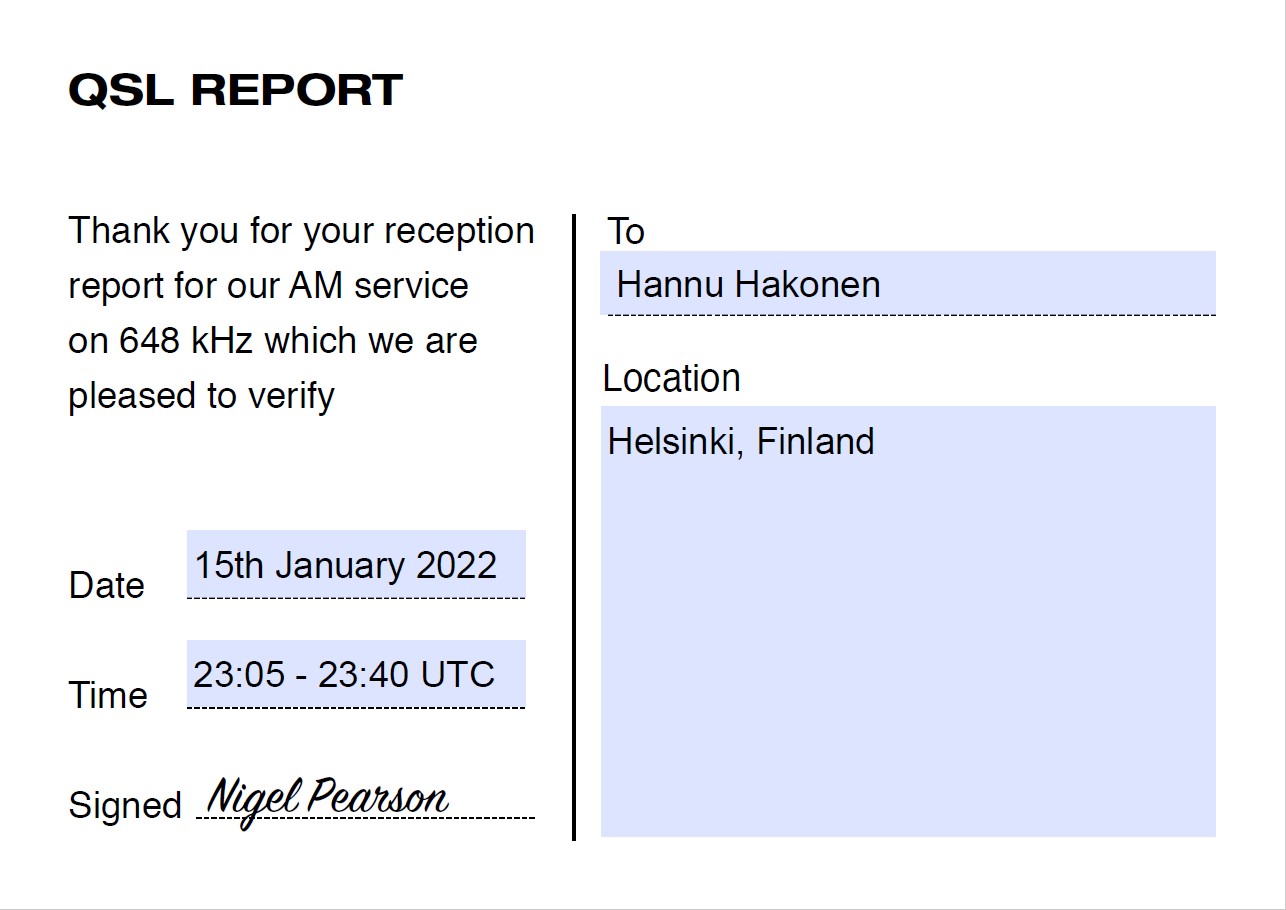Click the 'Location' label

tap(672, 378)
